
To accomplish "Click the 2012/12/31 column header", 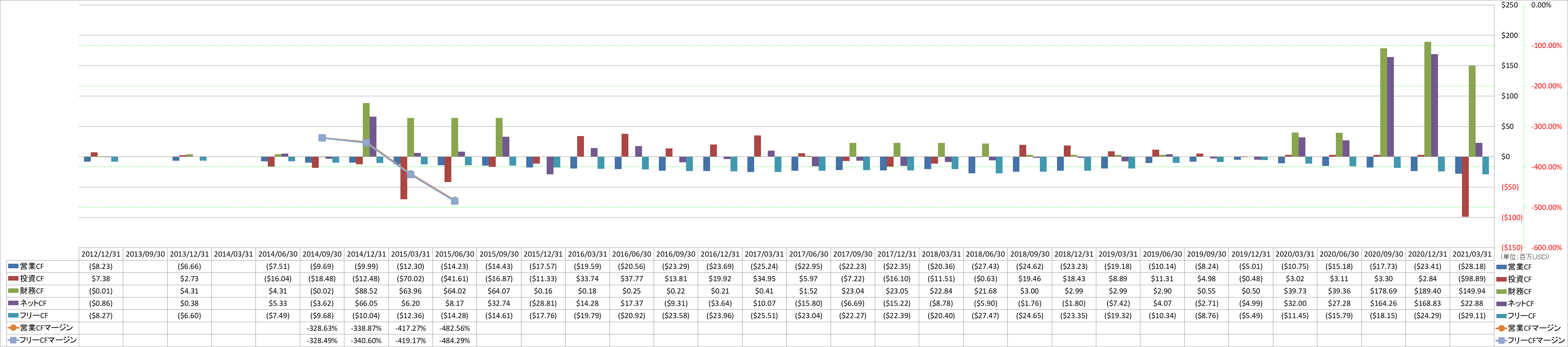I will pos(101,254).
